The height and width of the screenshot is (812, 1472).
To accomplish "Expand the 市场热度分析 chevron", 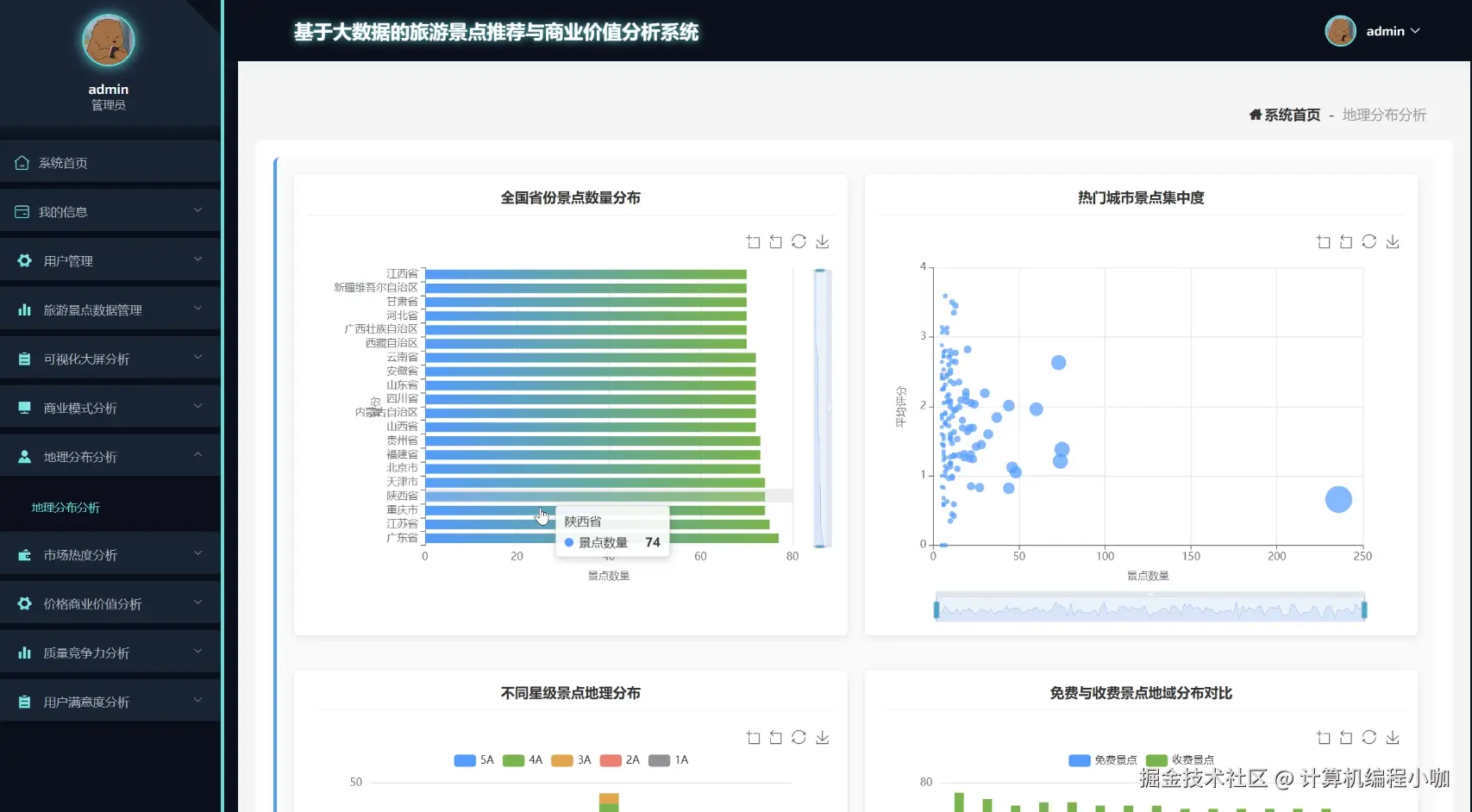I will 197,553.
